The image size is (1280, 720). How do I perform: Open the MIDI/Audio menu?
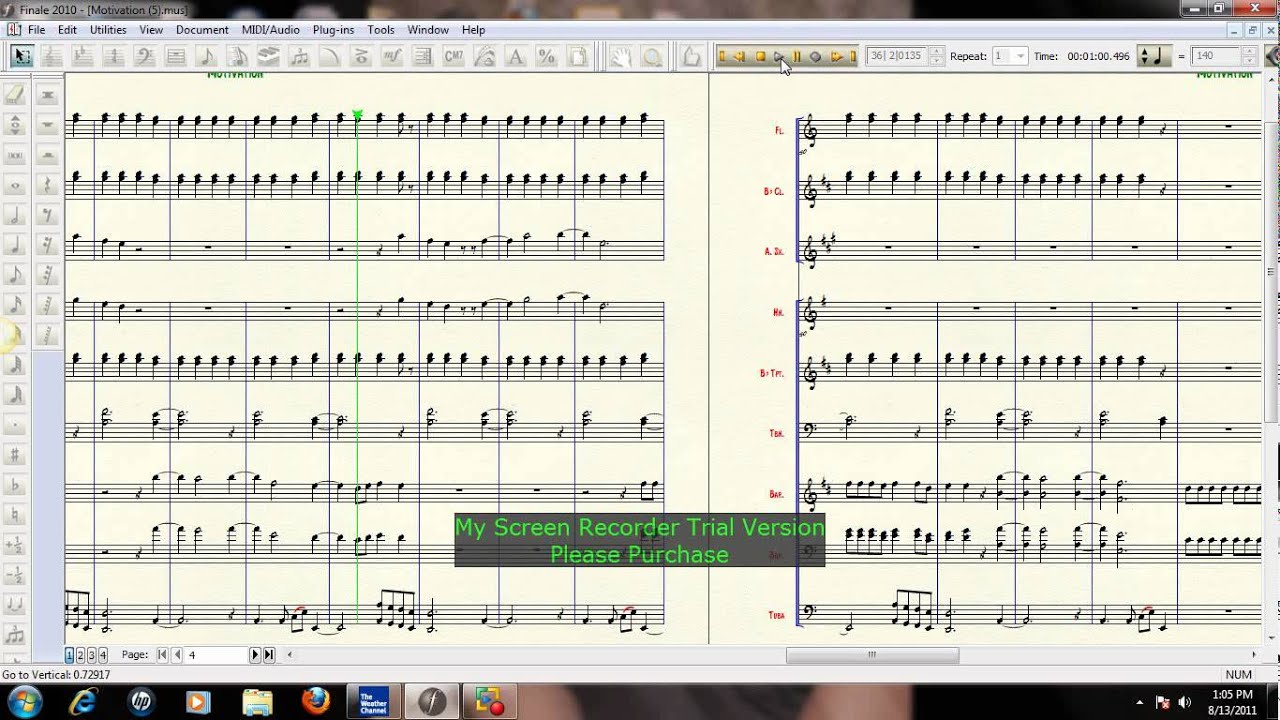point(270,30)
